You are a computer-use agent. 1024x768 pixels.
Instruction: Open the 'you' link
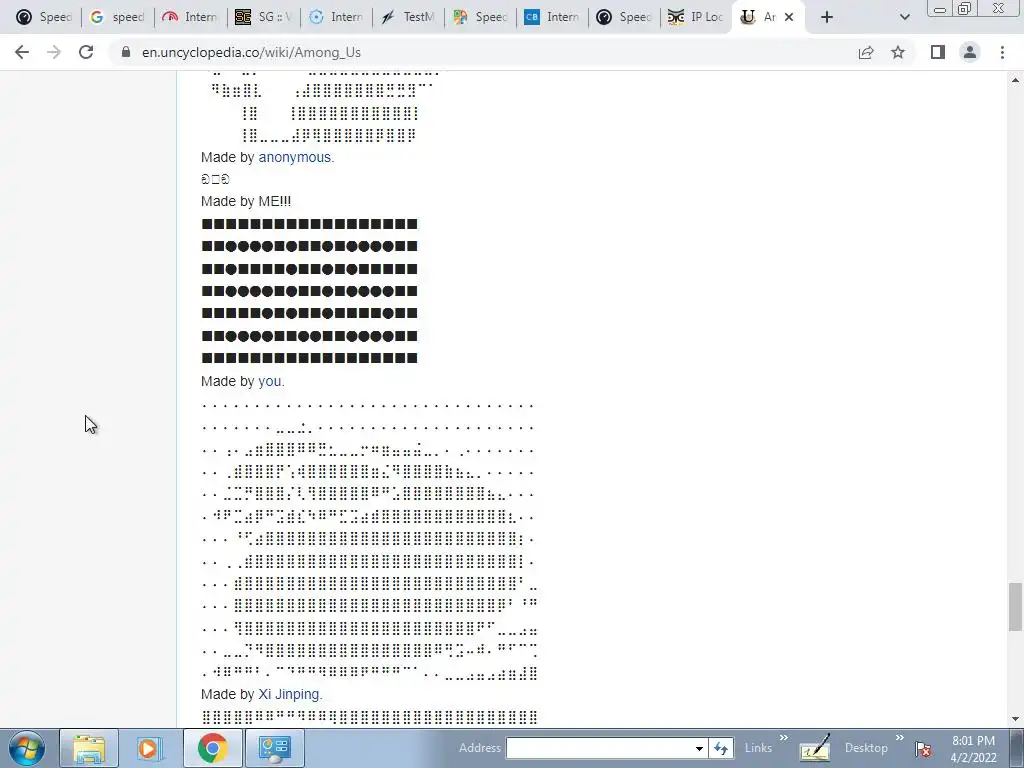click(x=269, y=381)
